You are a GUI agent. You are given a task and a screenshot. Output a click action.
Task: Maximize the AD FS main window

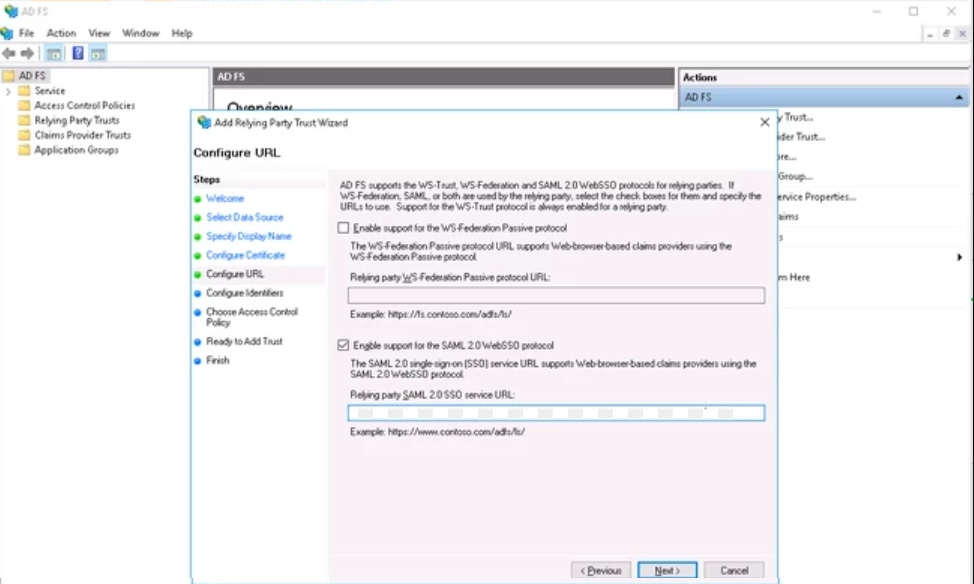pyautogui.click(x=913, y=11)
